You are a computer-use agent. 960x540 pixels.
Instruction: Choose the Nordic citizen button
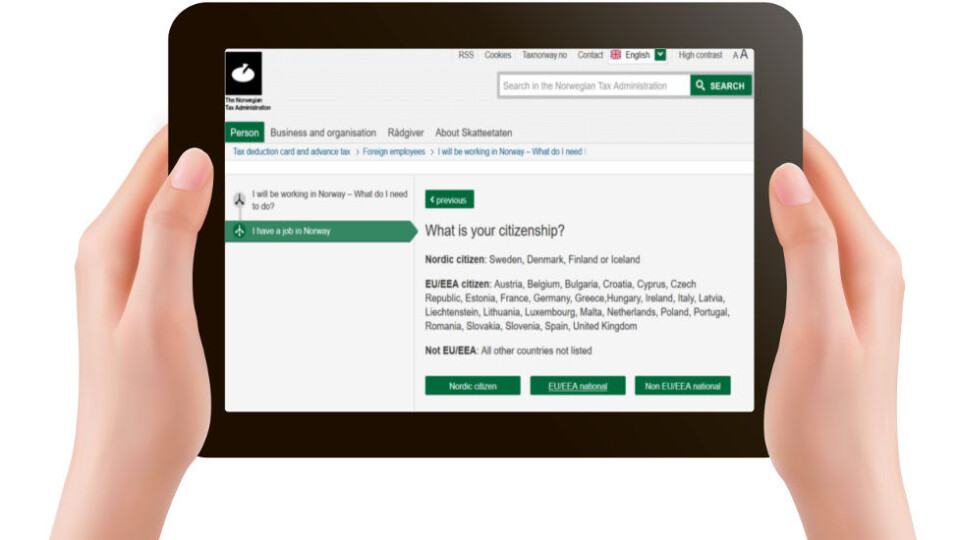[473, 386]
